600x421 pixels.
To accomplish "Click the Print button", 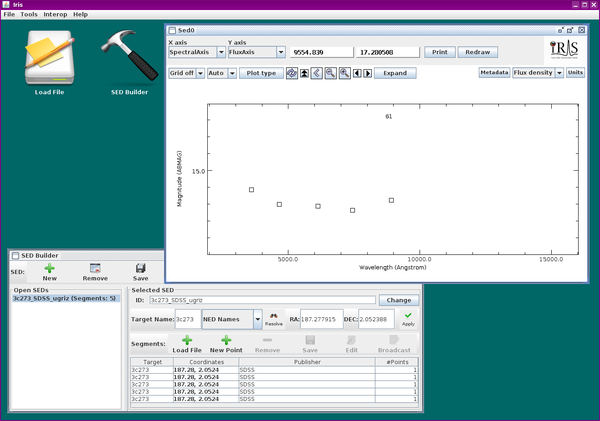I will tap(440, 52).
